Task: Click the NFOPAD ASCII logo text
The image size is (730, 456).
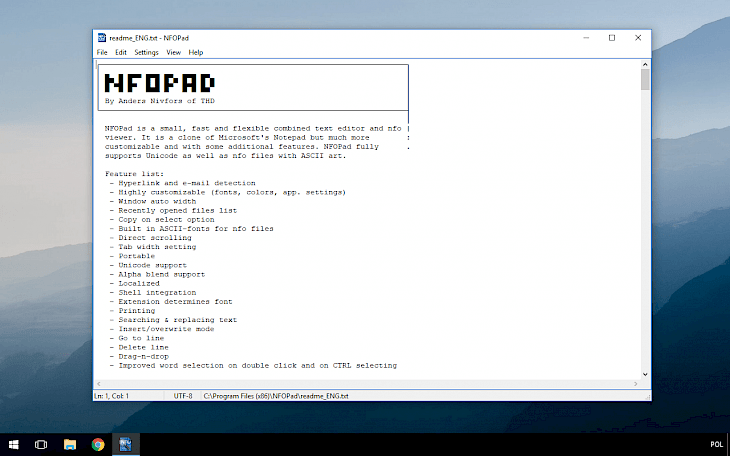Action: [160, 83]
